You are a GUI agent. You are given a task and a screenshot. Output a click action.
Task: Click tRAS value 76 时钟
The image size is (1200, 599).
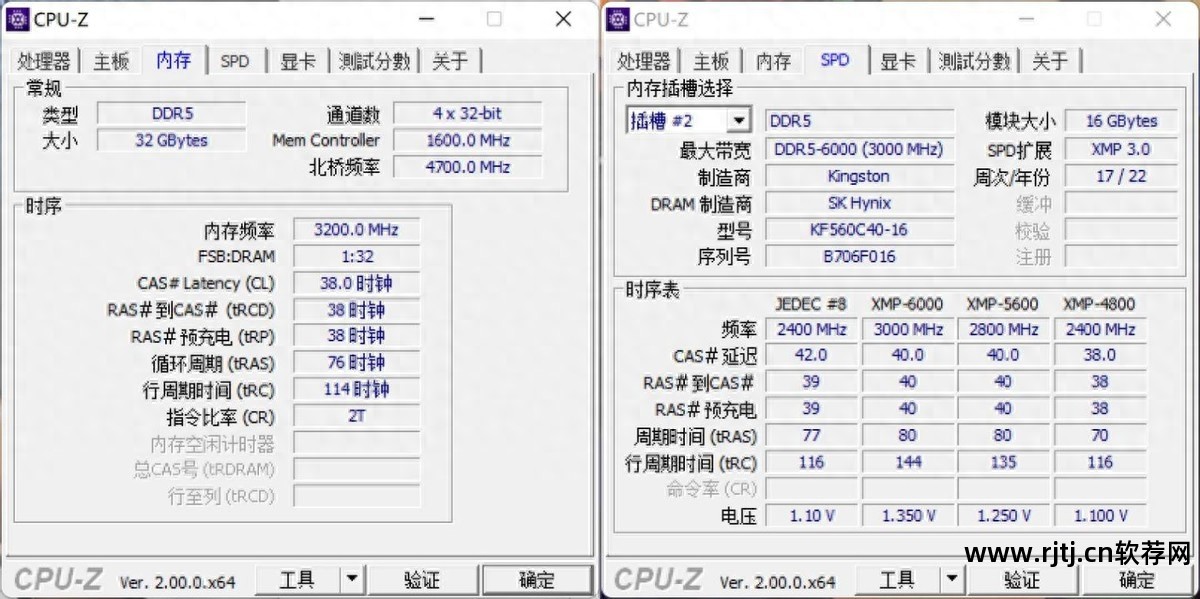357,363
